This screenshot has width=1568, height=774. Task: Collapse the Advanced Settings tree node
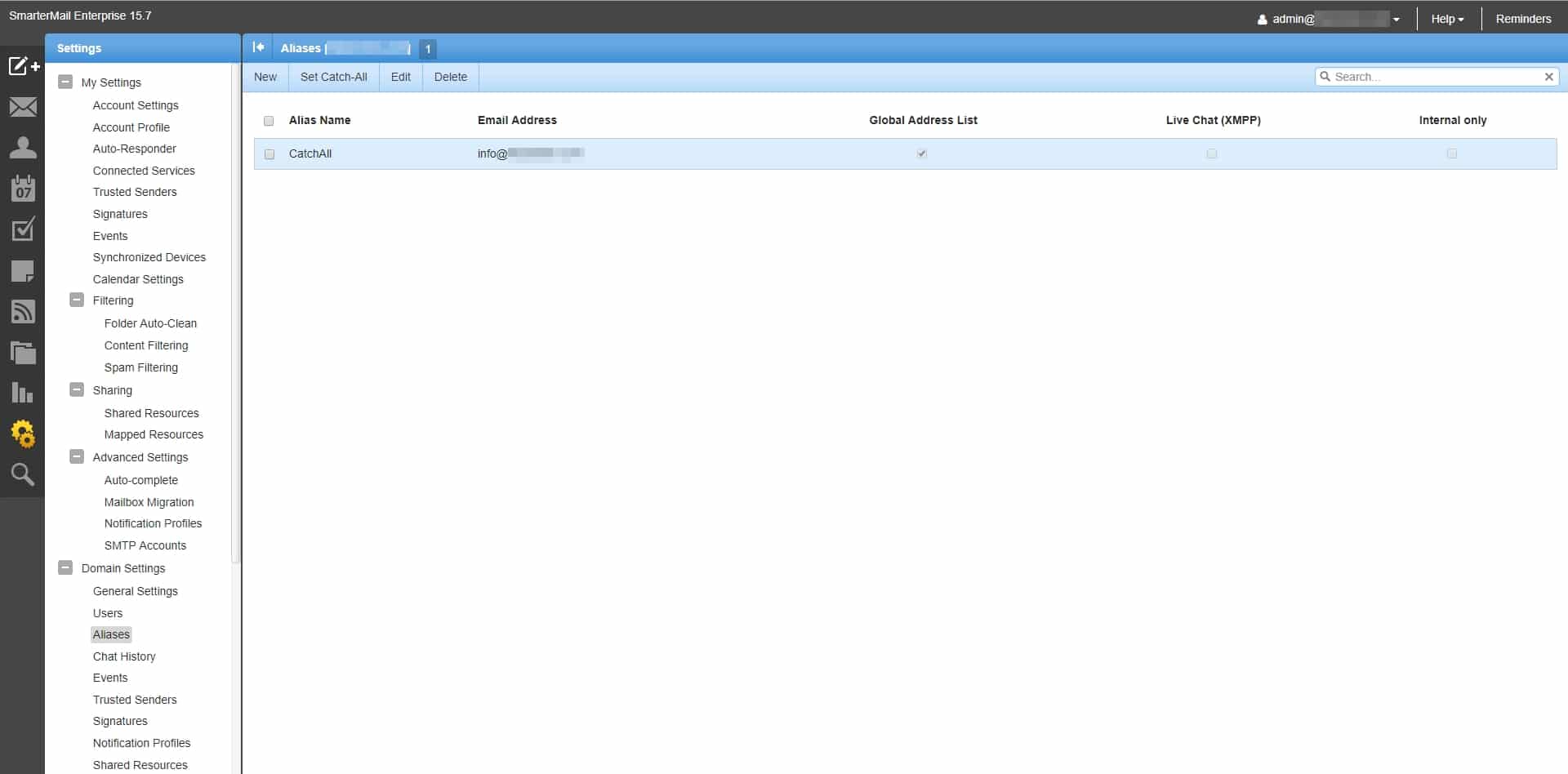coord(77,456)
